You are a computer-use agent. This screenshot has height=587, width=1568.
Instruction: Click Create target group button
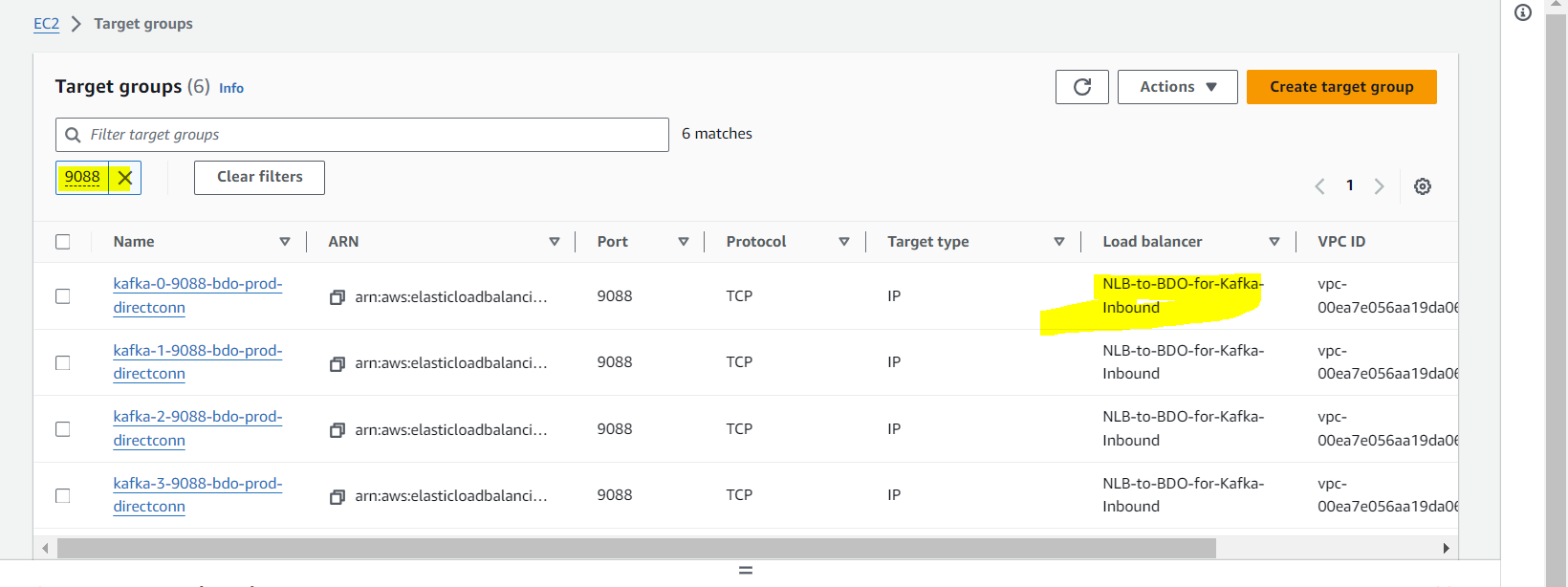click(1341, 87)
